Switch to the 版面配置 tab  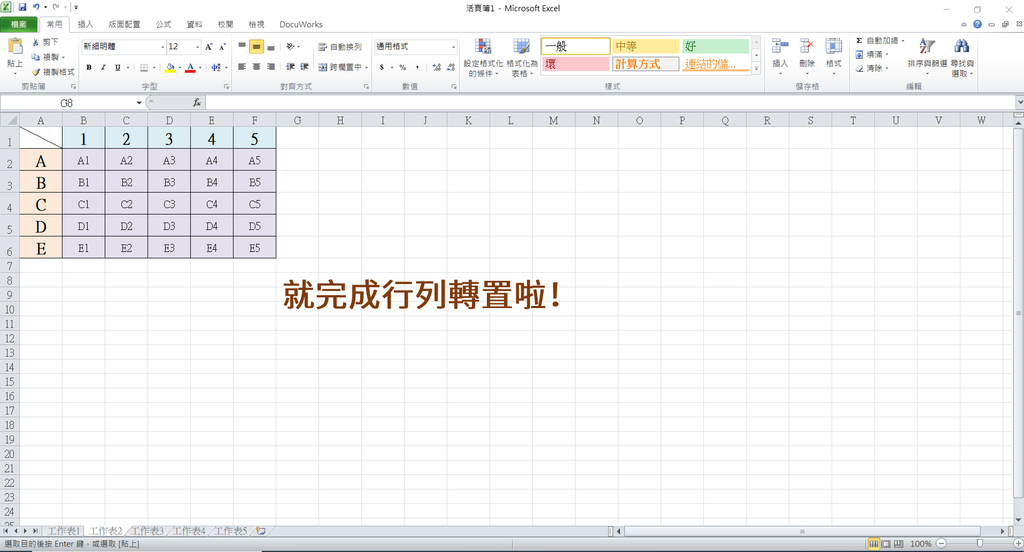click(124, 25)
